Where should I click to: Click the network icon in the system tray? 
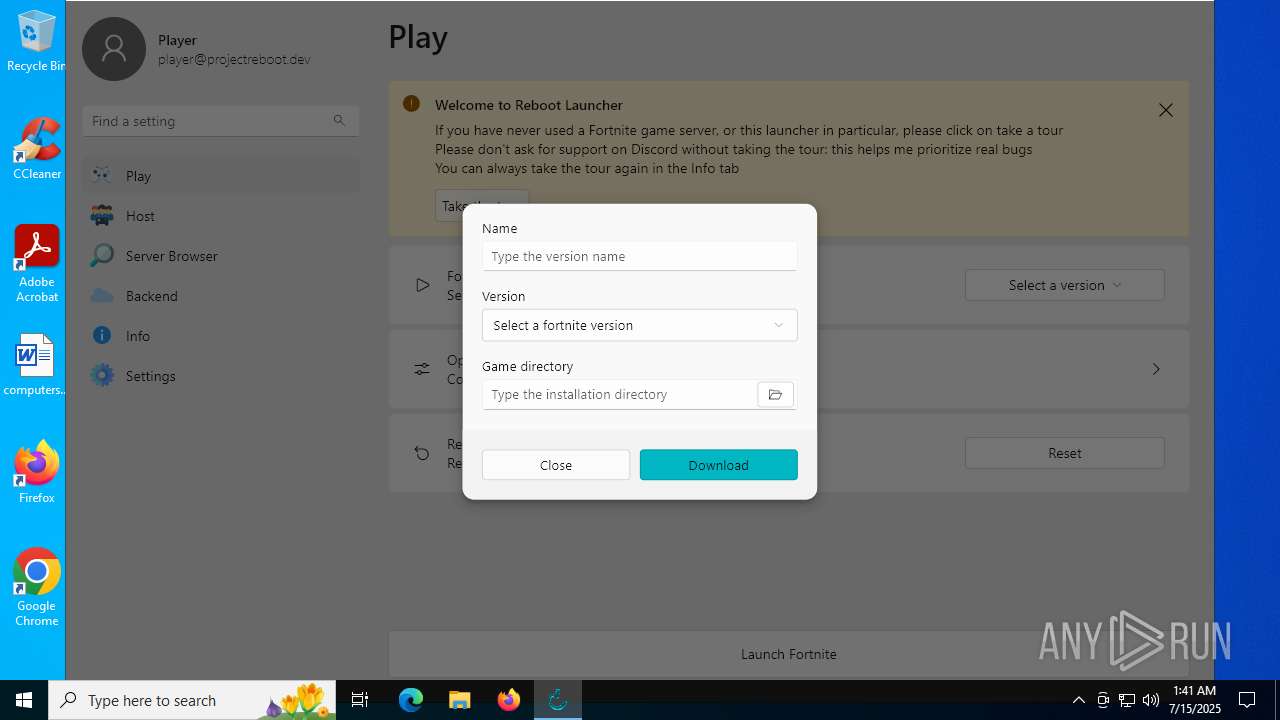coord(1126,700)
